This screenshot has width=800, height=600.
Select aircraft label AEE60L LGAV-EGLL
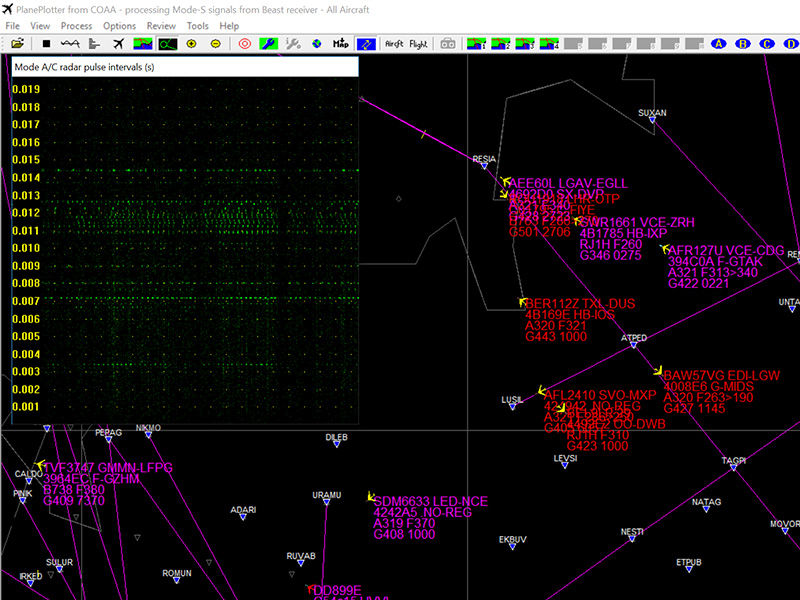point(568,183)
